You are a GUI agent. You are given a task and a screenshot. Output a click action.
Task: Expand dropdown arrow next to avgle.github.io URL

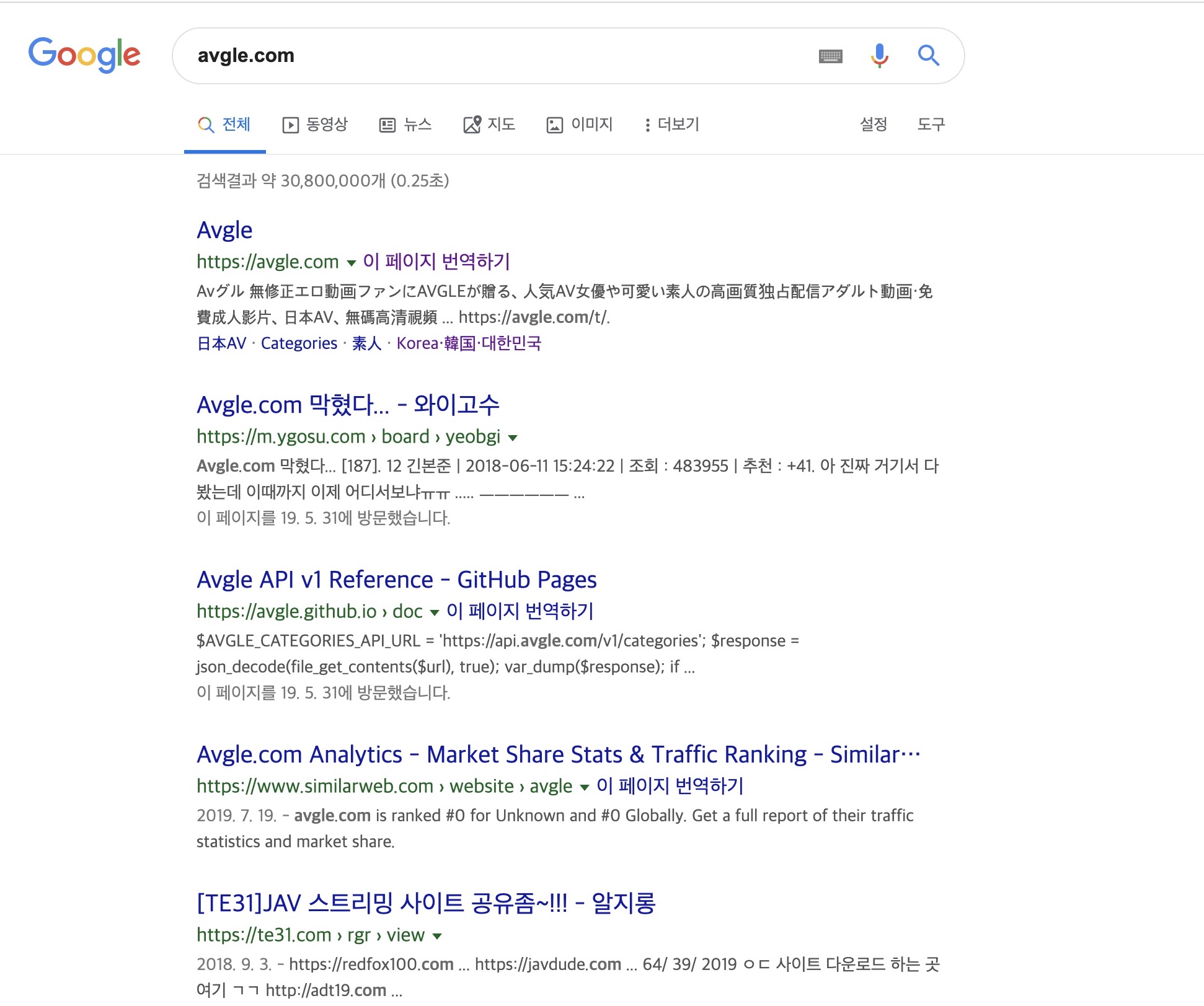(435, 612)
